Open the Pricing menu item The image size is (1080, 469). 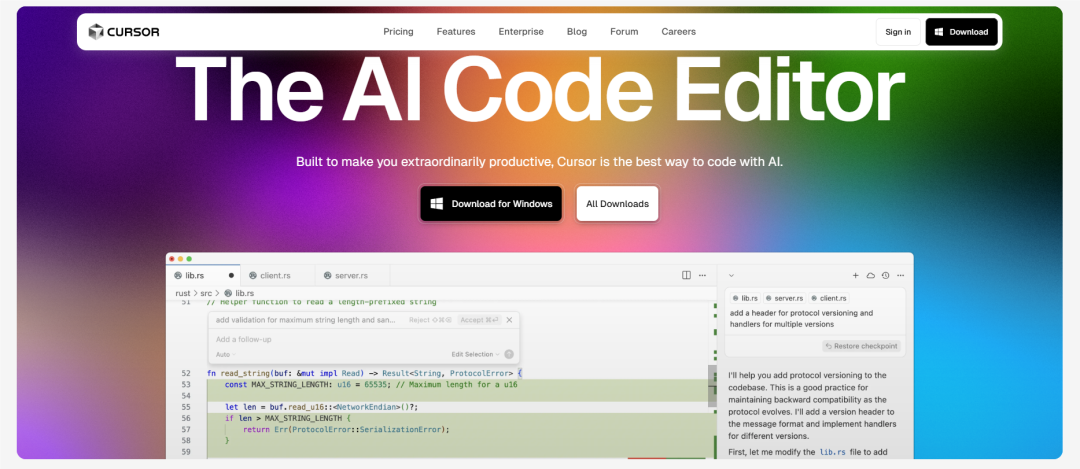[x=398, y=32]
